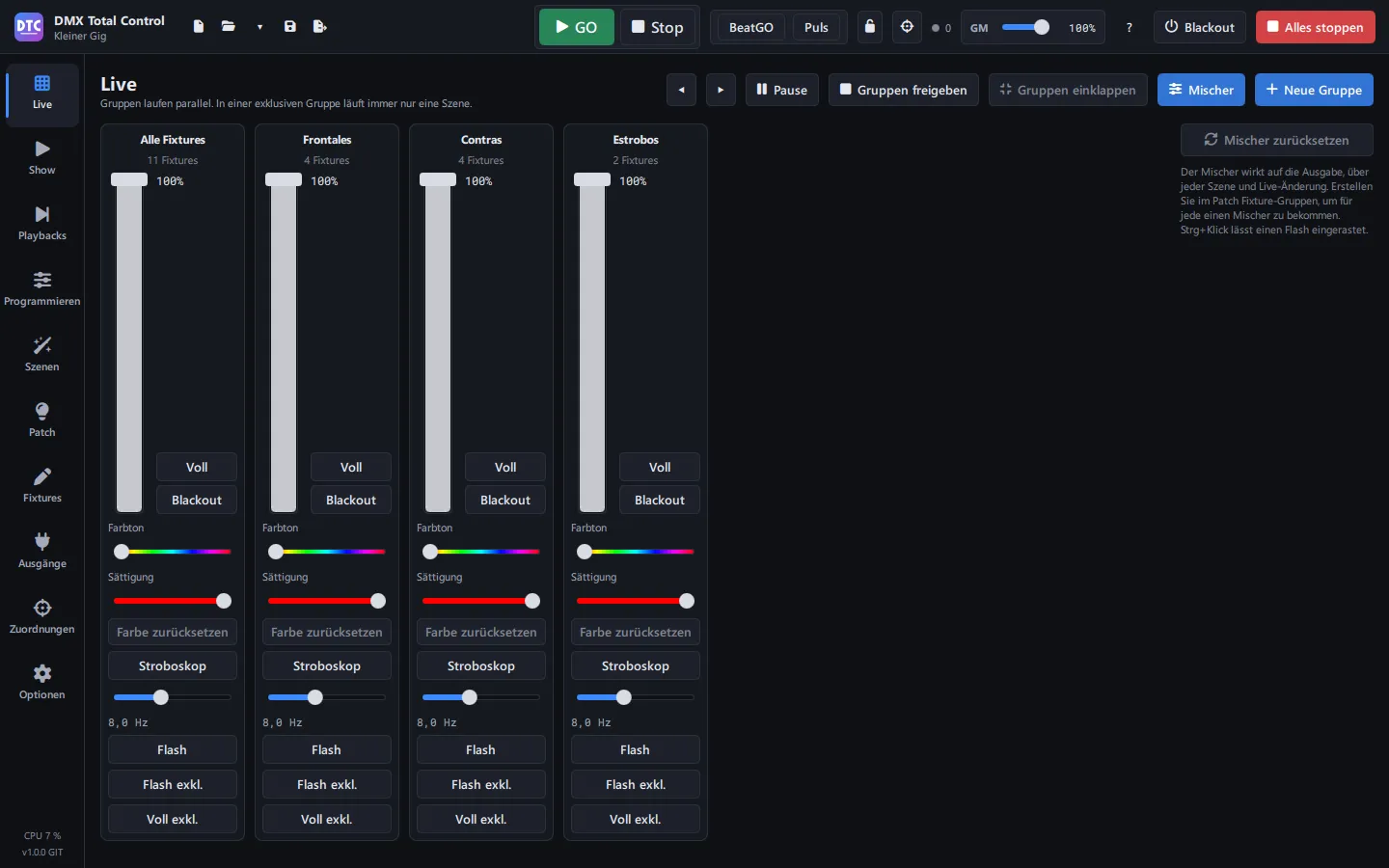Flash exkl. the Contras group
1389x868 pixels.
(x=481, y=784)
